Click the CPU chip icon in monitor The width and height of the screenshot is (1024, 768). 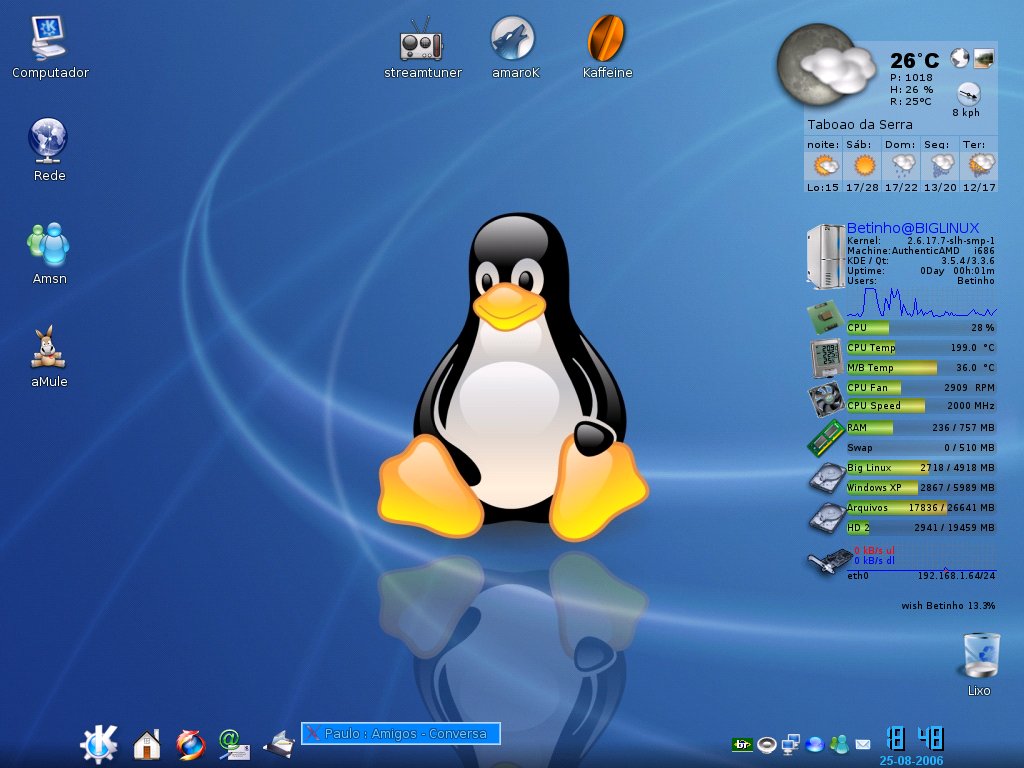825,317
